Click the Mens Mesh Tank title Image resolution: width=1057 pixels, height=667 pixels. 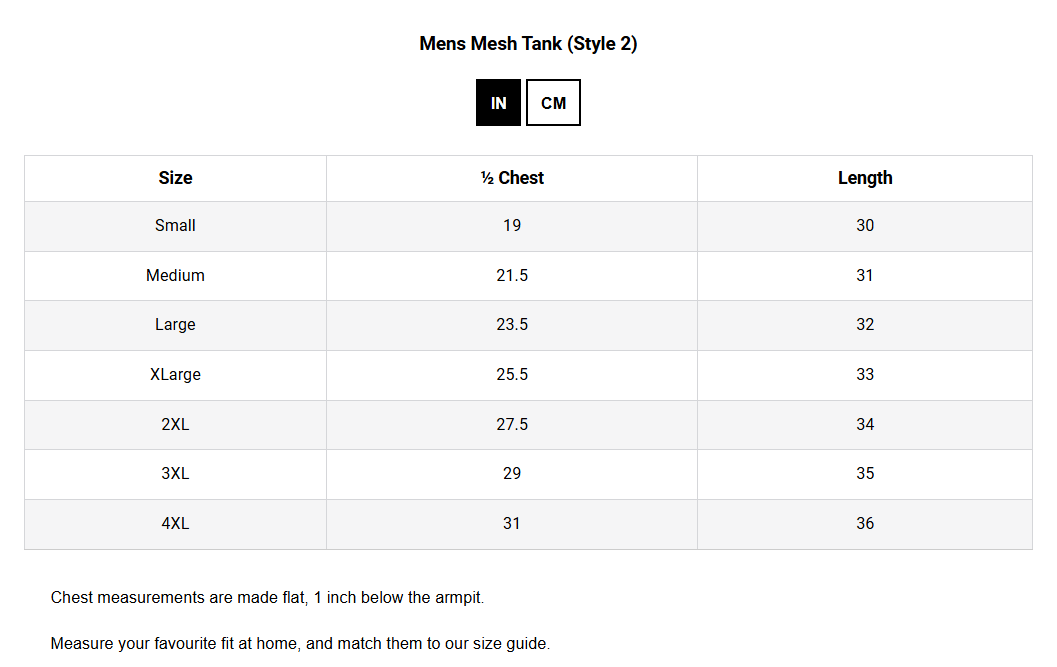coord(528,44)
